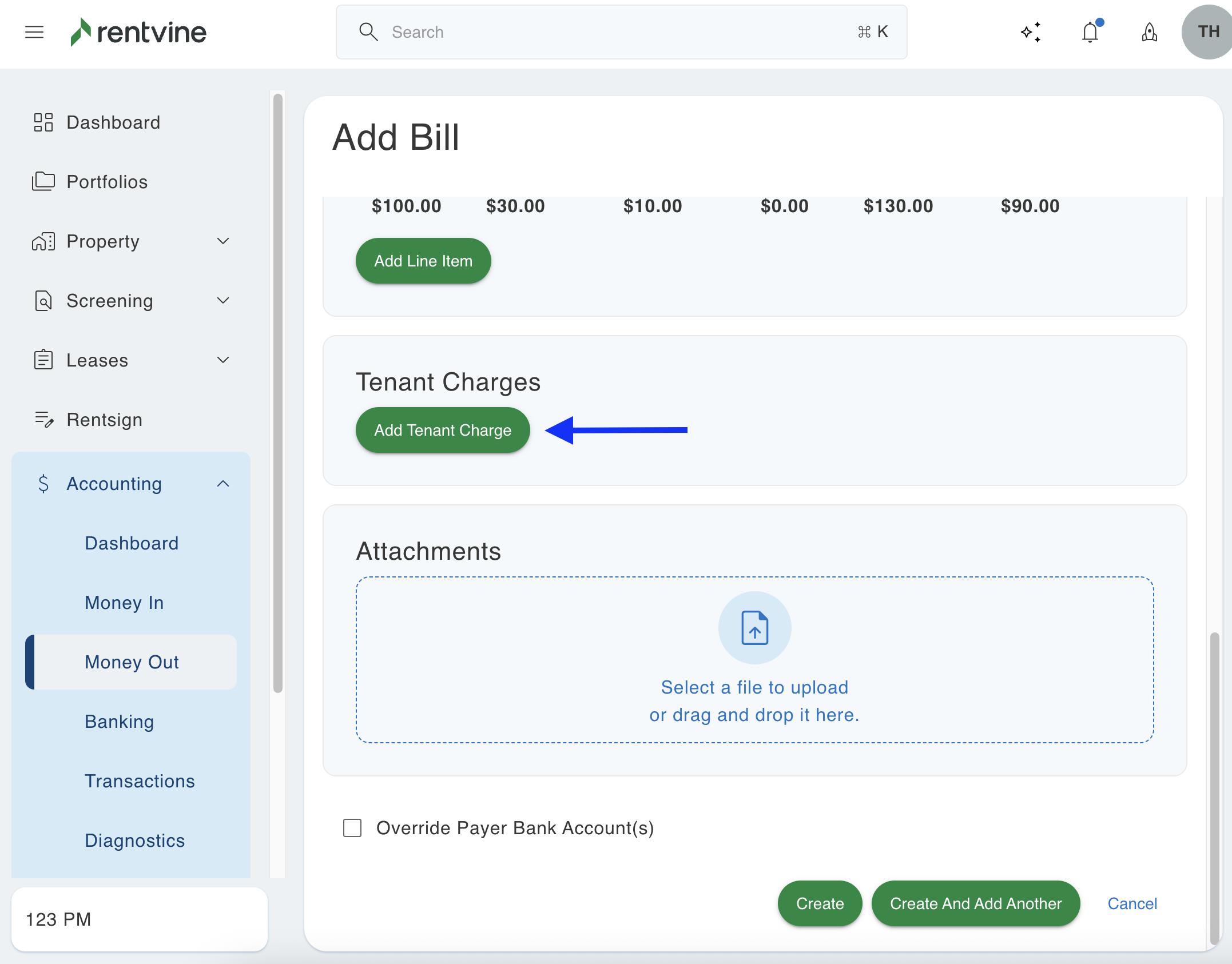Open the TH user avatar menu
1232x964 pixels.
(x=1207, y=32)
